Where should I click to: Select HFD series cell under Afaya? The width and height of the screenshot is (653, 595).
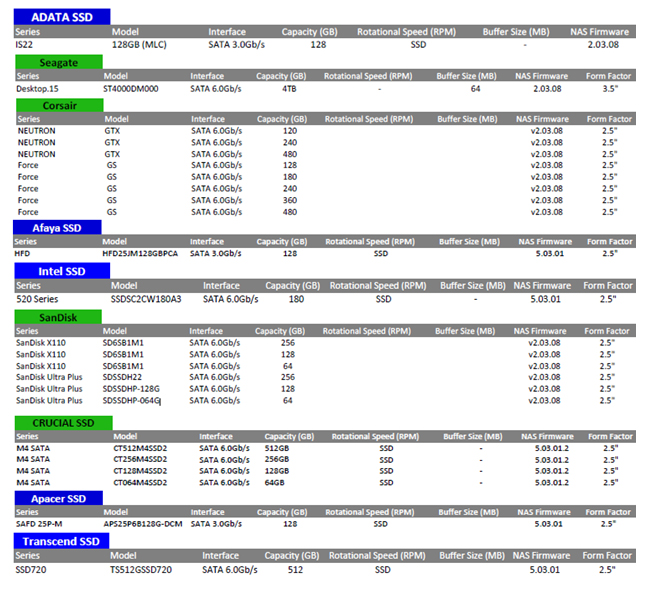click(22, 253)
